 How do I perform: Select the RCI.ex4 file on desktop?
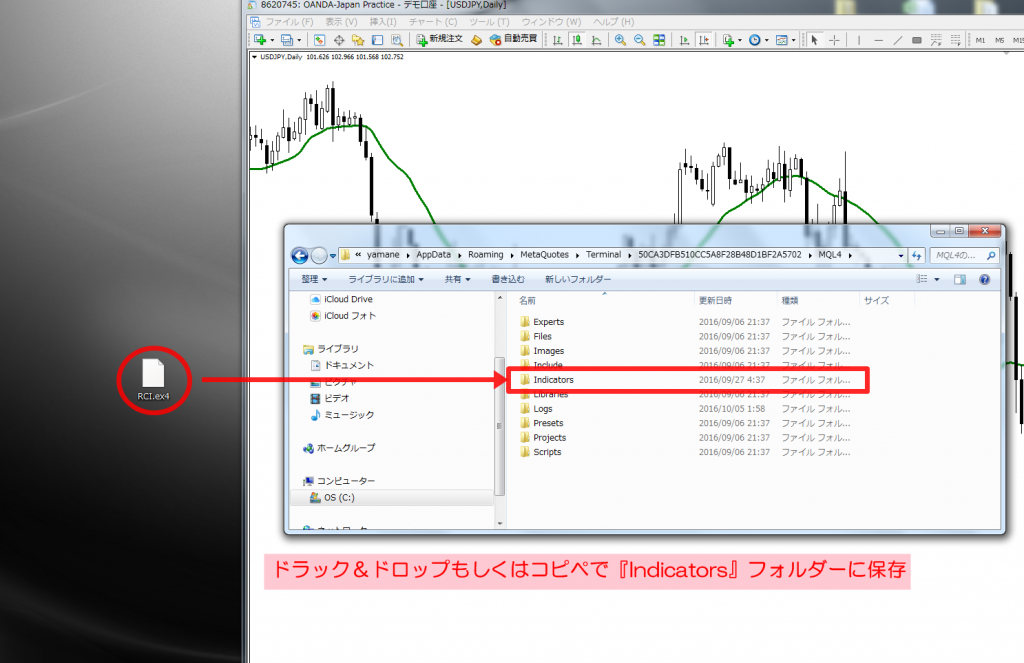(153, 380)
